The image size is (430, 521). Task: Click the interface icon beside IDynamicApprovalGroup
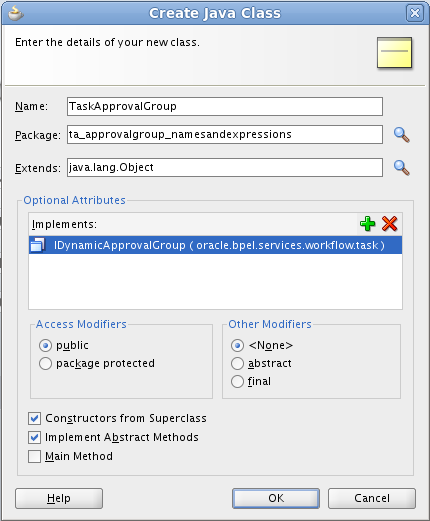(38, 245)
